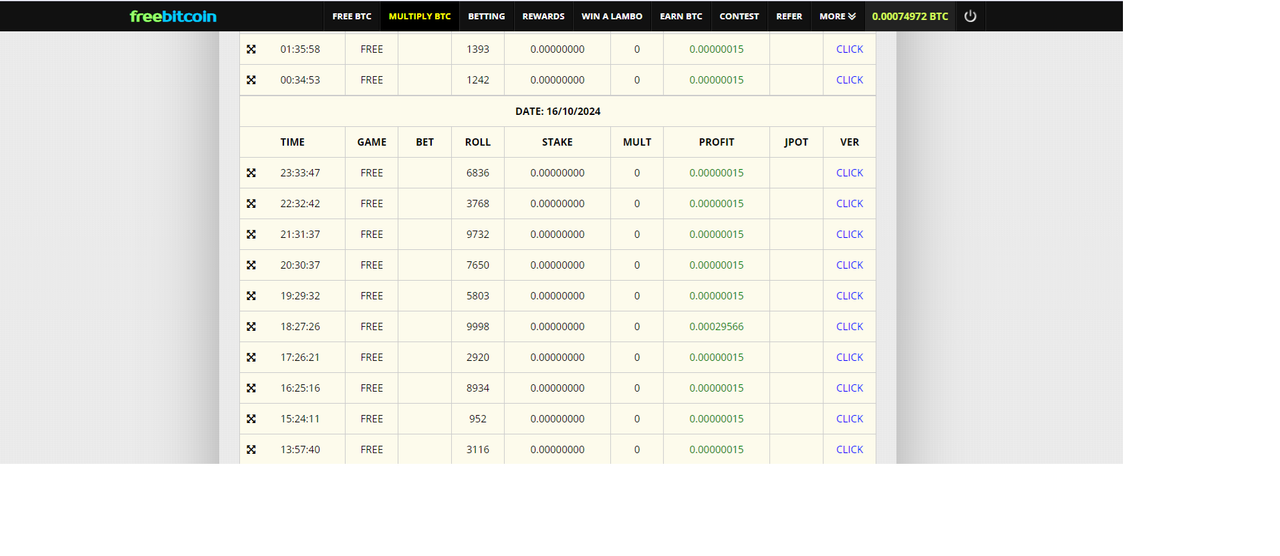The height and width of the screenshot is (556, 1280).
Task: Verify the 23:33:47 roll via CLICK
Action: pyautogui.click(x=850, y=173)
